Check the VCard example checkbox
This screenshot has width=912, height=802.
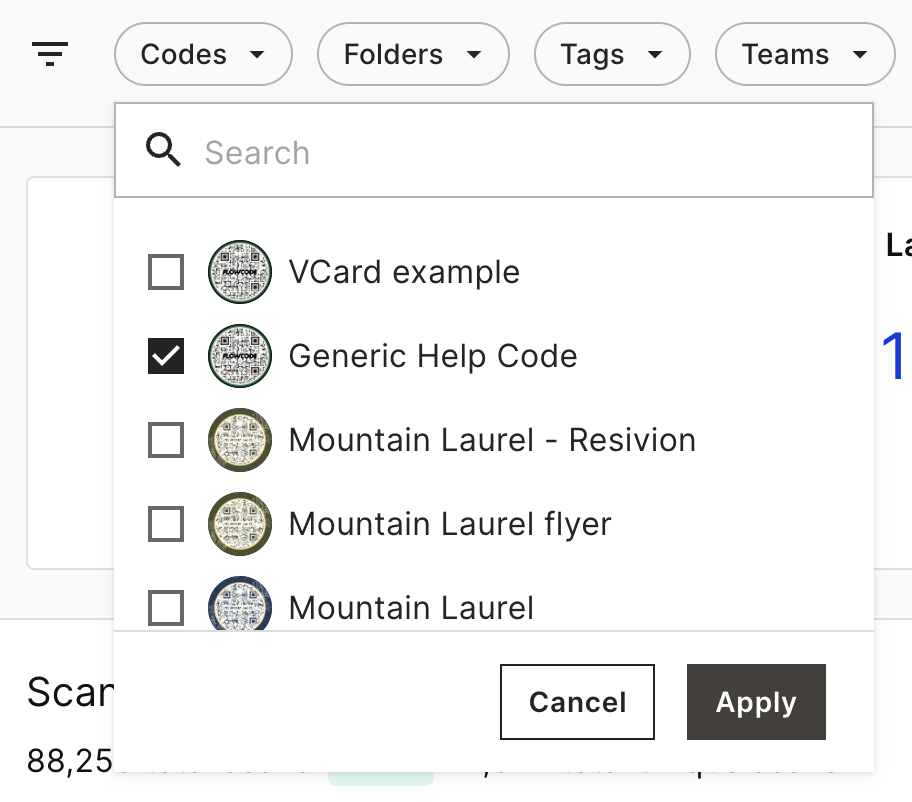tap(166, 272)
